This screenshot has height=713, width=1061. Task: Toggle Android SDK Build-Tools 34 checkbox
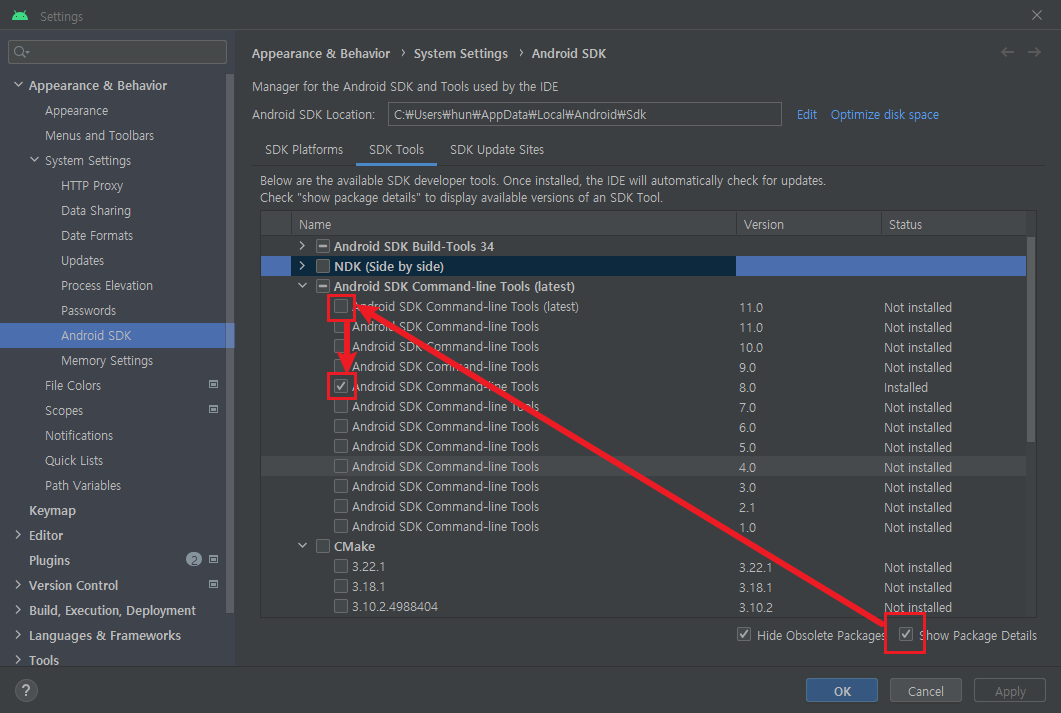pos(323,246)
